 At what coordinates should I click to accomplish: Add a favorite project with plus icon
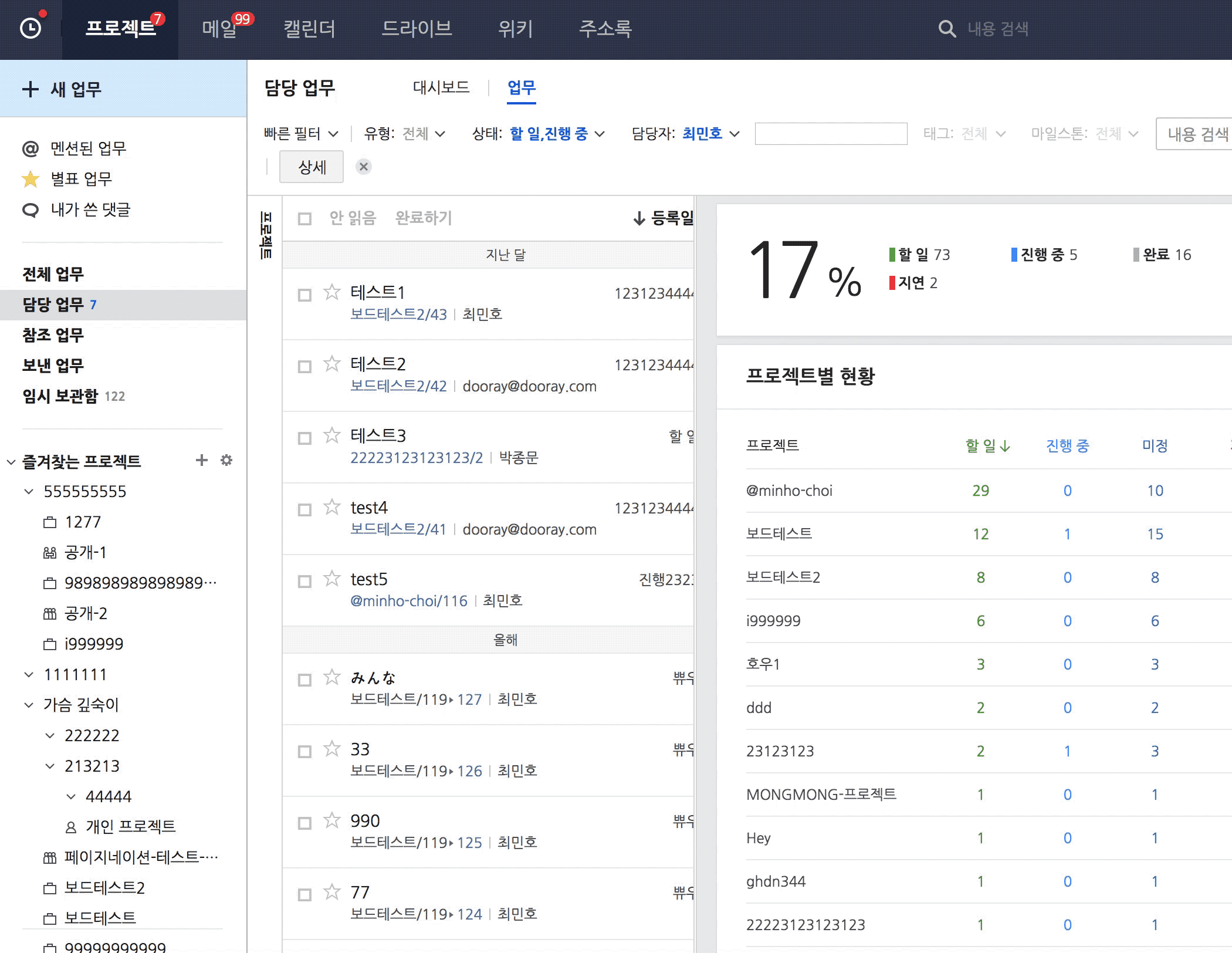[x=201, y=461]
